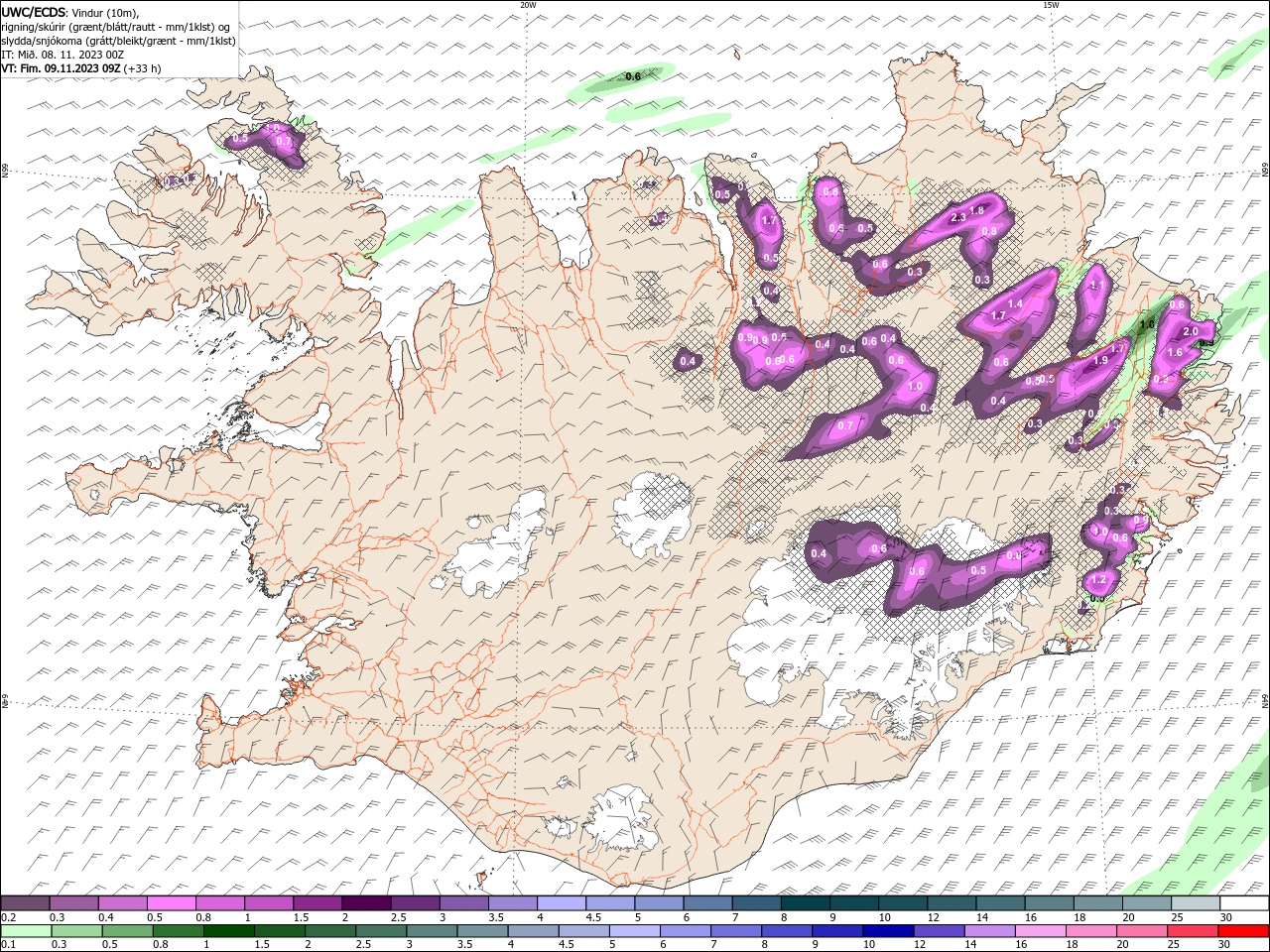Click the 1.4 snowfall value on the map
The width and height of the screenshot is (1270, 952).
point(1015,303)
